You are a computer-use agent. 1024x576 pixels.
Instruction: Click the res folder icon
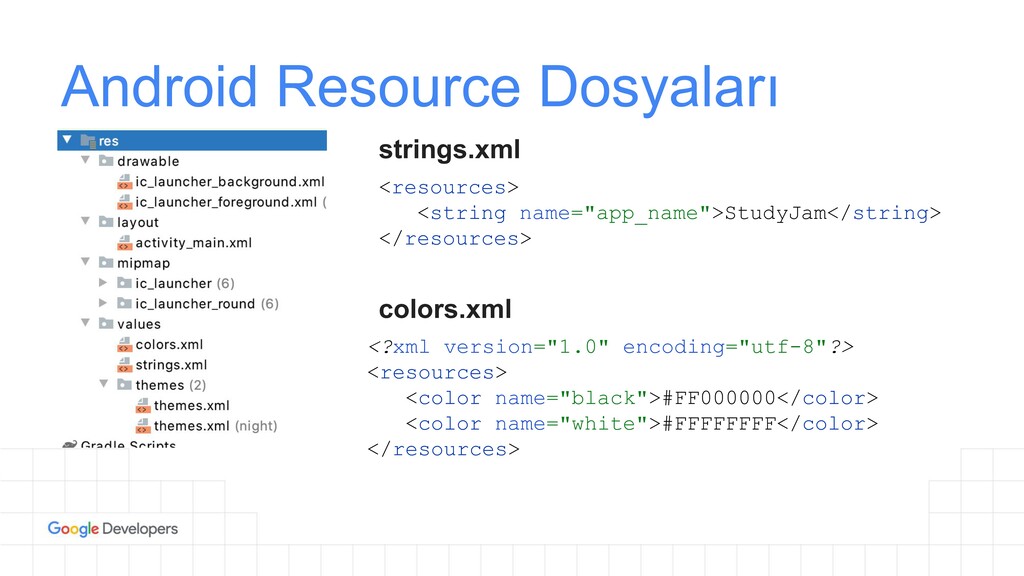[x=88, y=140]
